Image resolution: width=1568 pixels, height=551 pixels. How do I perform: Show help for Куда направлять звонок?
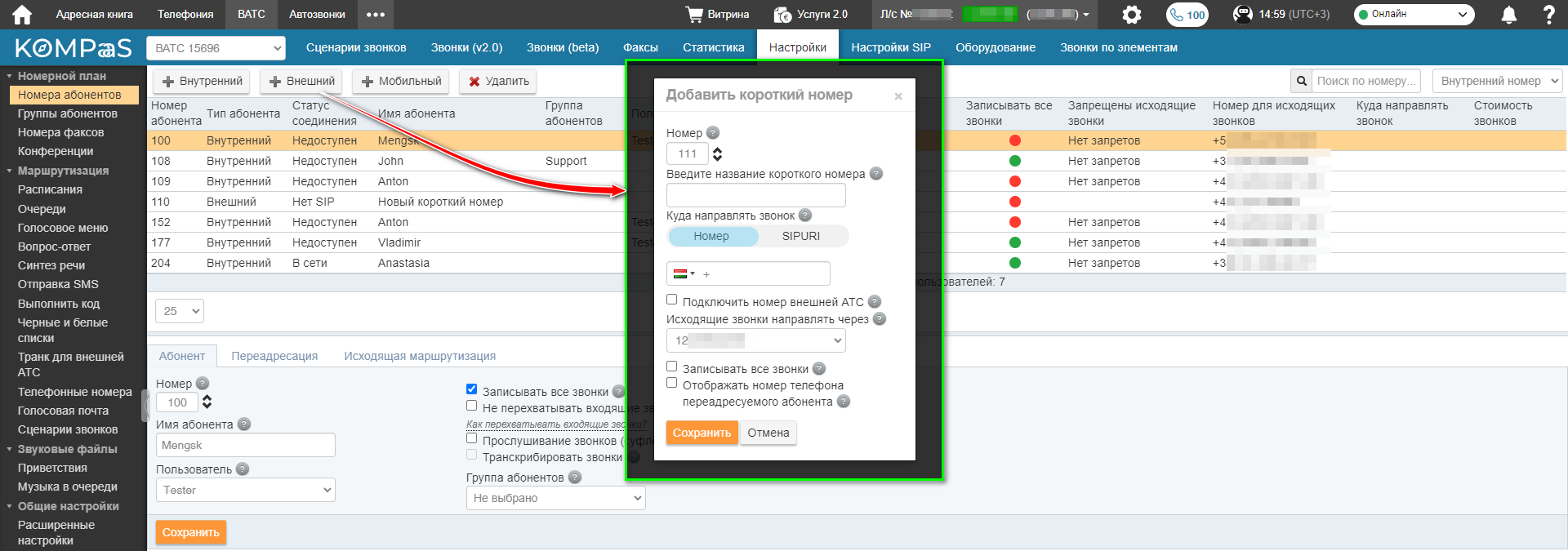pos(805,215)
